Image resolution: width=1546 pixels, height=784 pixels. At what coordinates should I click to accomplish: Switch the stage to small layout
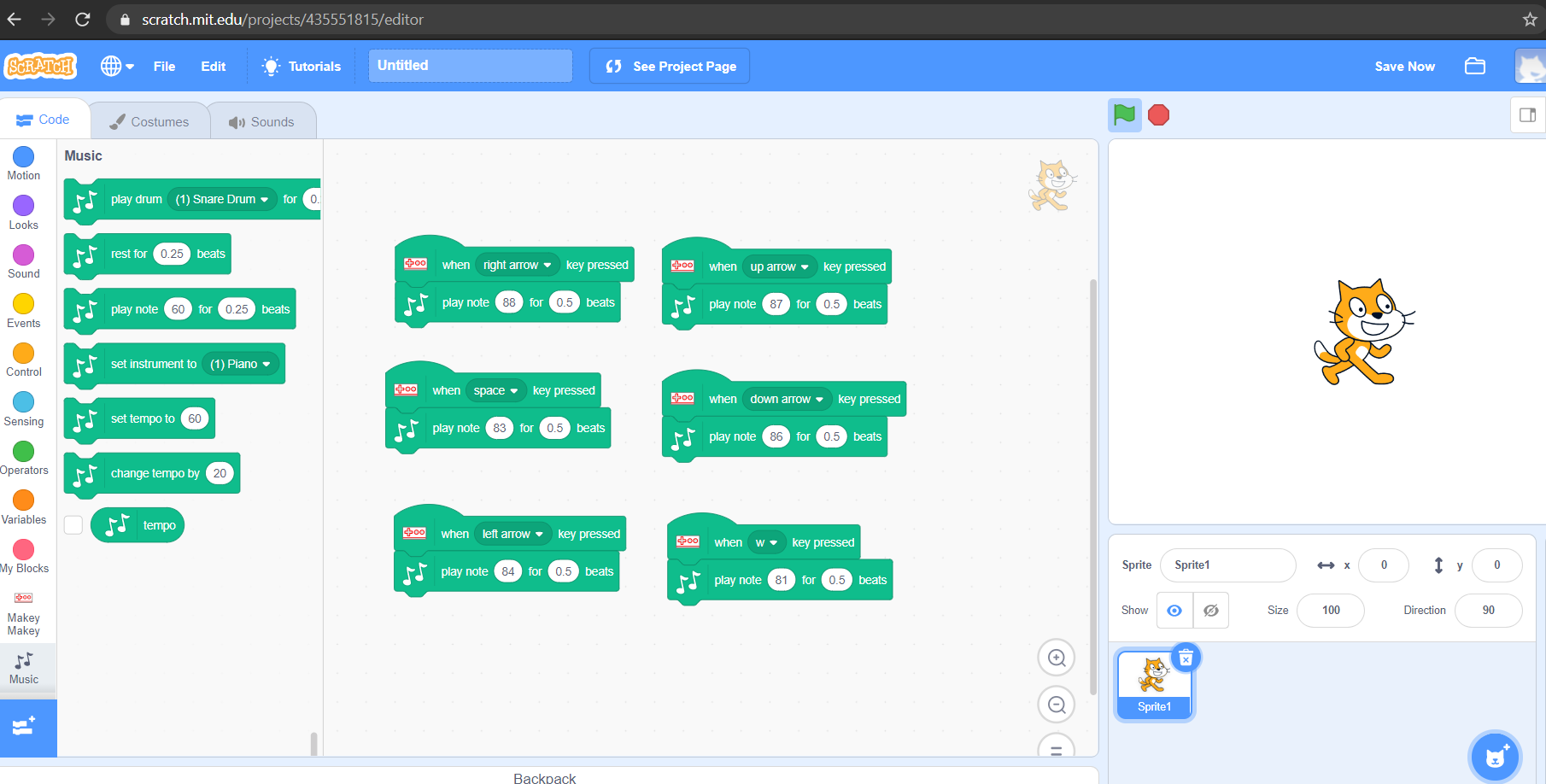pos(1527,115)
